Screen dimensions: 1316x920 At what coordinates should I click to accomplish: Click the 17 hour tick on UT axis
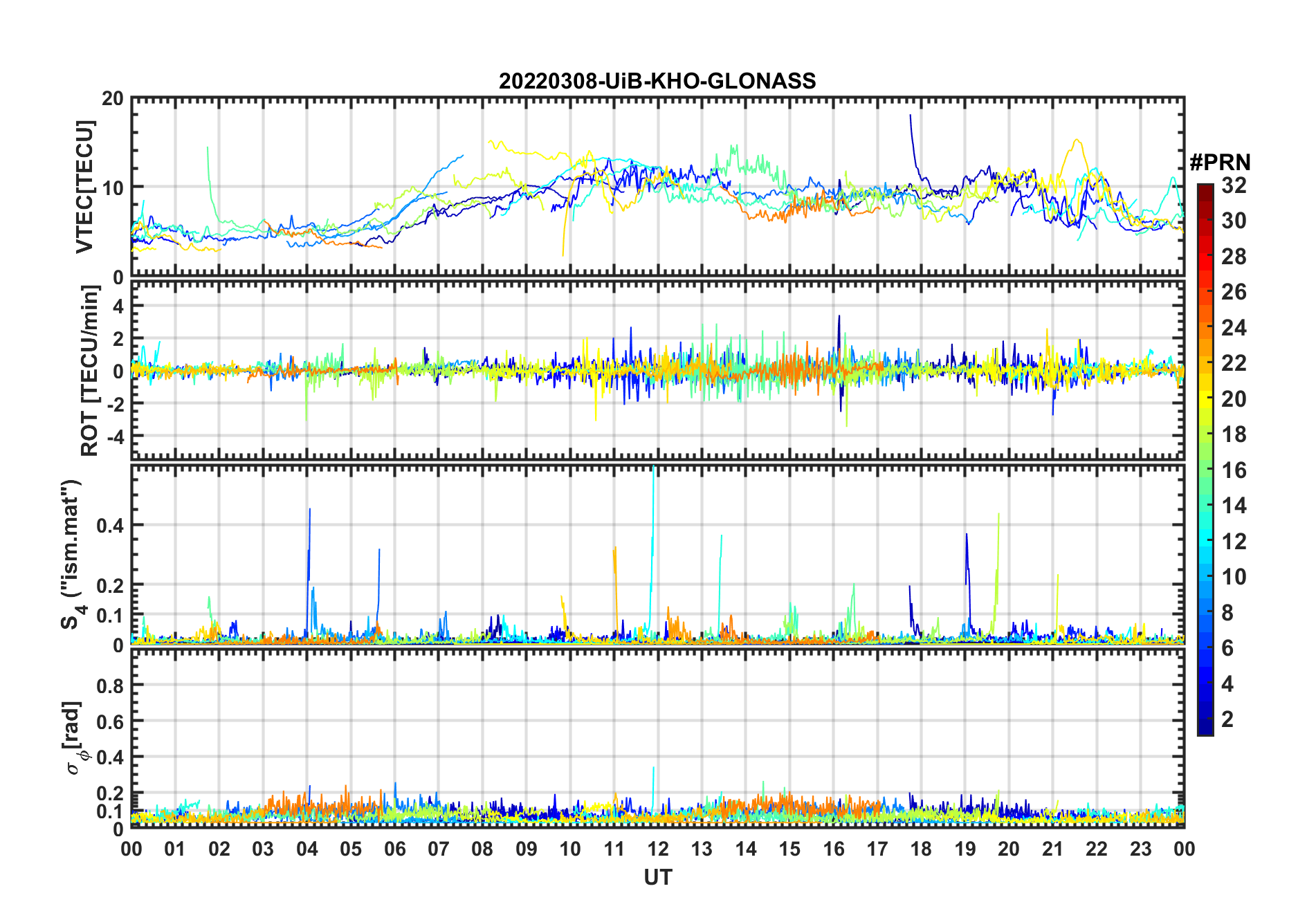click(x=877, y=849)
